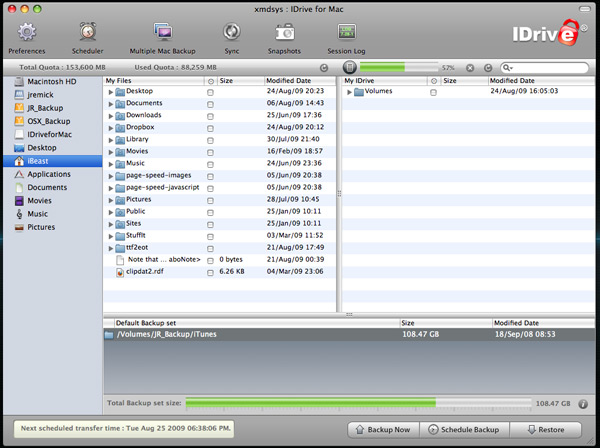Viewport: 600px width, 448px height.
Task: Sort My Files by Size column
Action: click(x=240, y=81)
